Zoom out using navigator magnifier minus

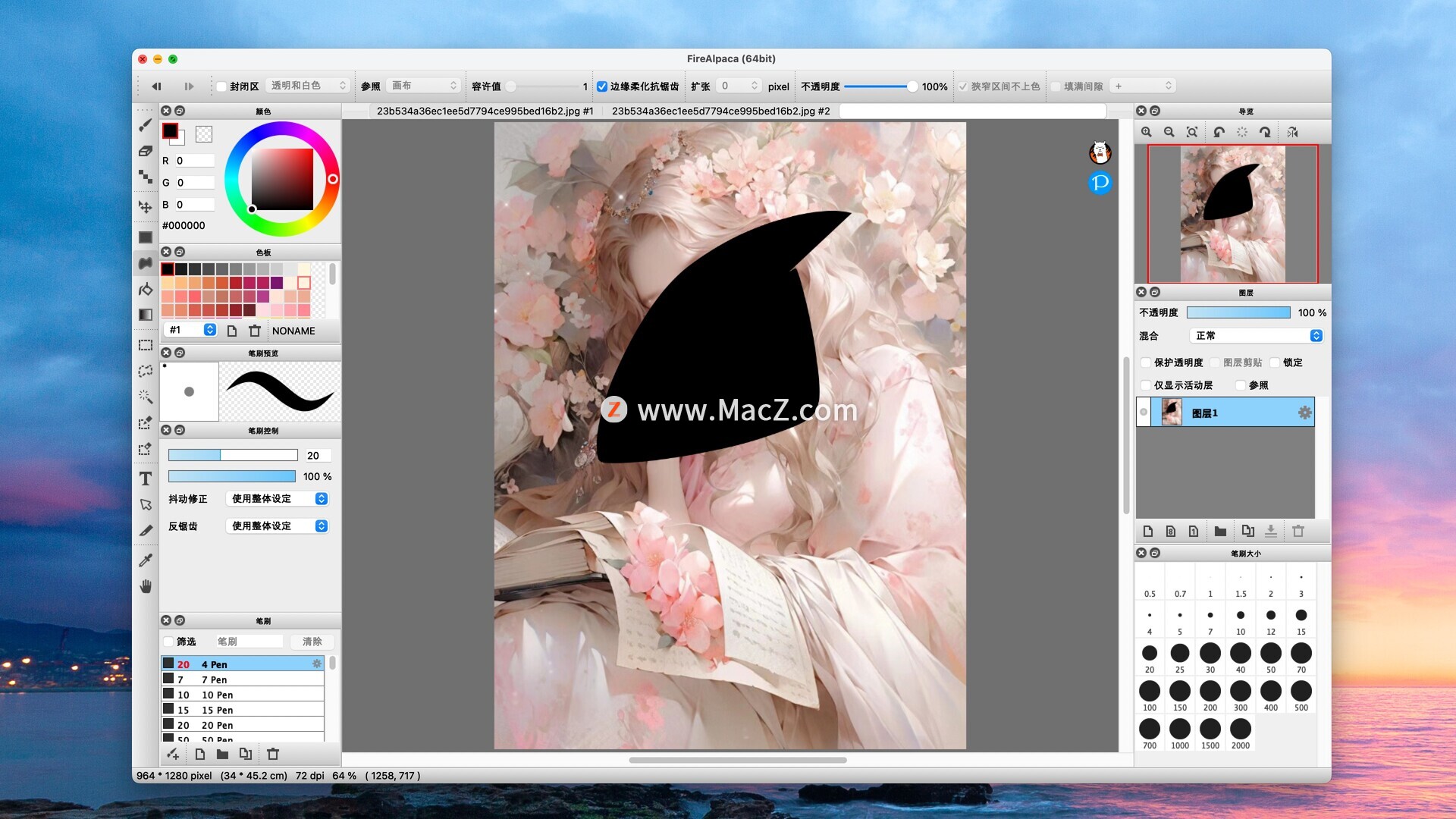1169,132
